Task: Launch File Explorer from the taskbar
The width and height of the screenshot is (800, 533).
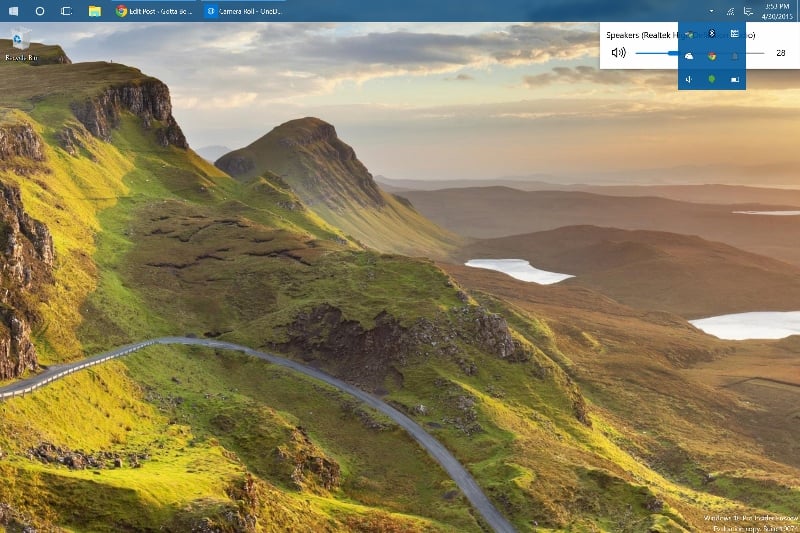Action: pos(94,10)
